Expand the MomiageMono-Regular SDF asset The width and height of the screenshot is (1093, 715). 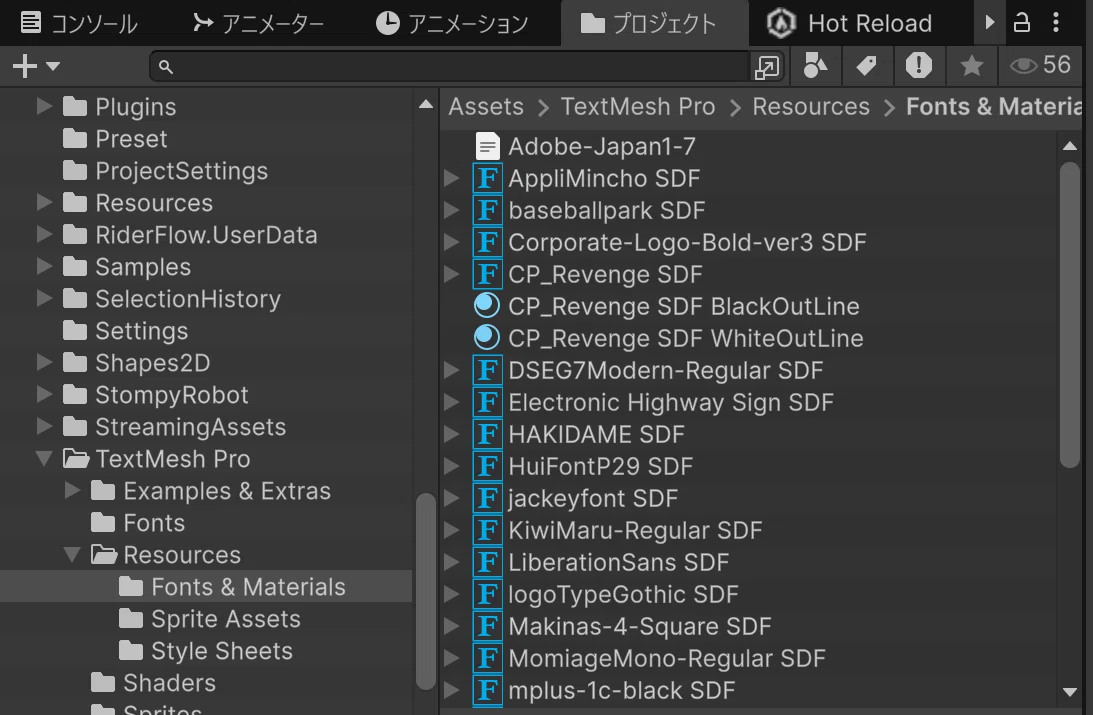pyautogui.click(x=452, y=659)
